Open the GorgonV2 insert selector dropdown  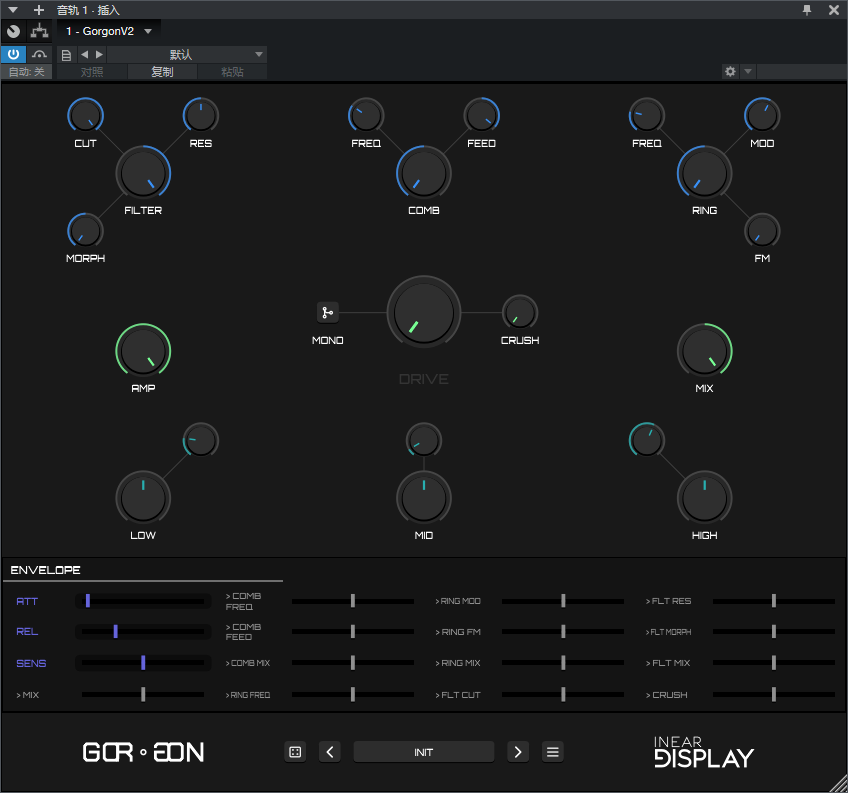coord(109,31)
